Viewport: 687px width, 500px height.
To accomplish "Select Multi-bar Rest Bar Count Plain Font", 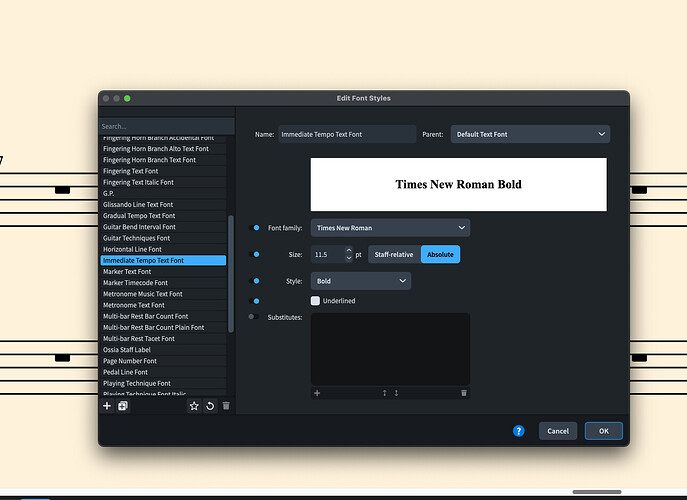I will 163,327.
